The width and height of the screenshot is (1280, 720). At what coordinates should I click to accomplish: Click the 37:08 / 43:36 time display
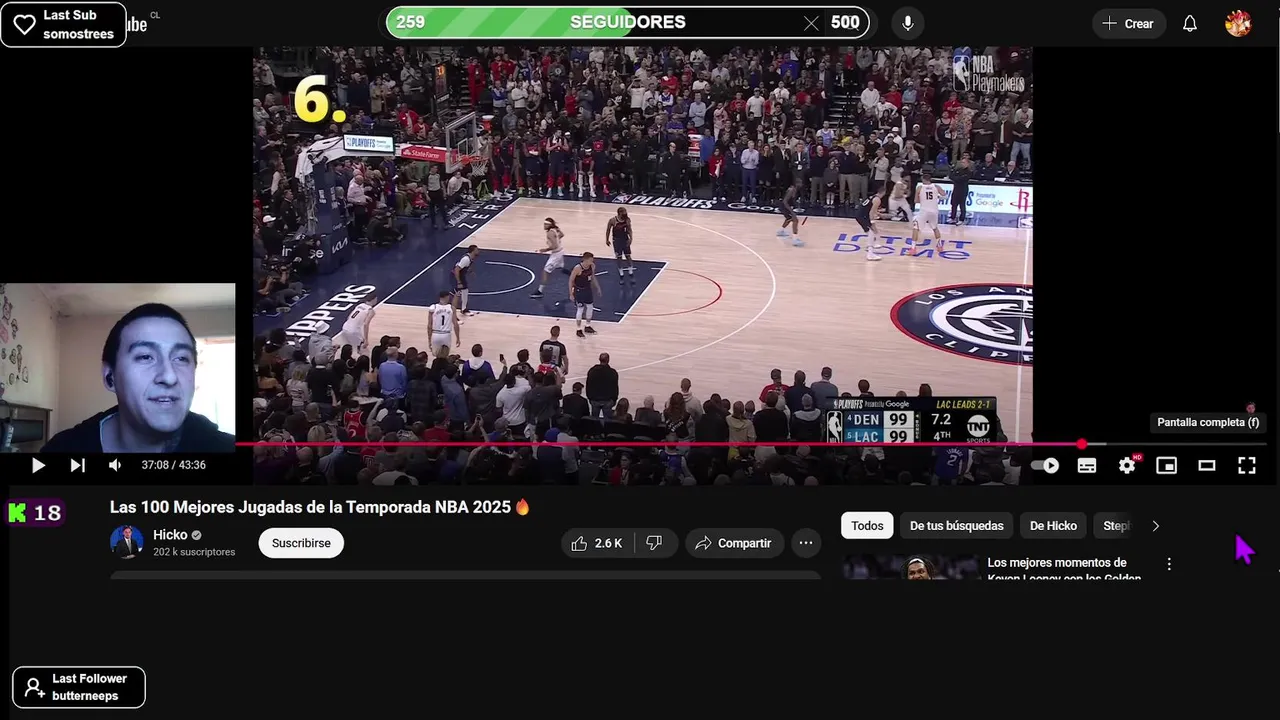click(173, 465)
